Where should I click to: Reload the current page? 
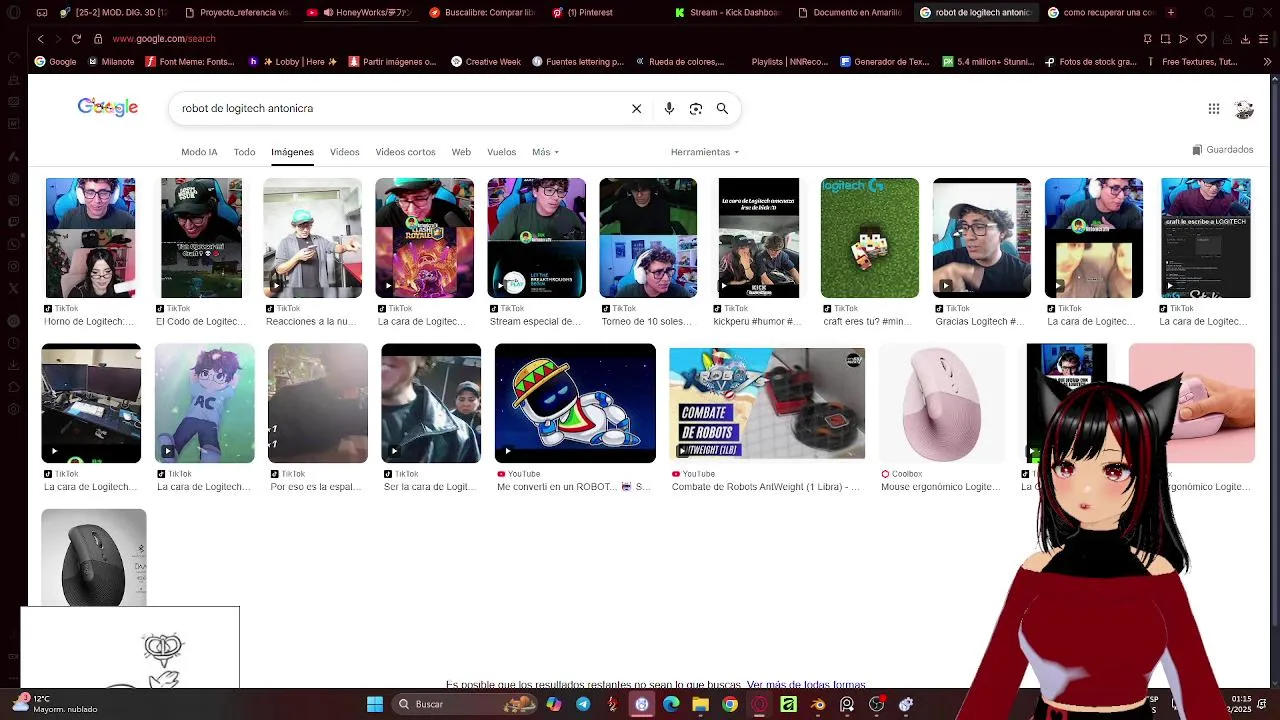click(x=76, y=38)
